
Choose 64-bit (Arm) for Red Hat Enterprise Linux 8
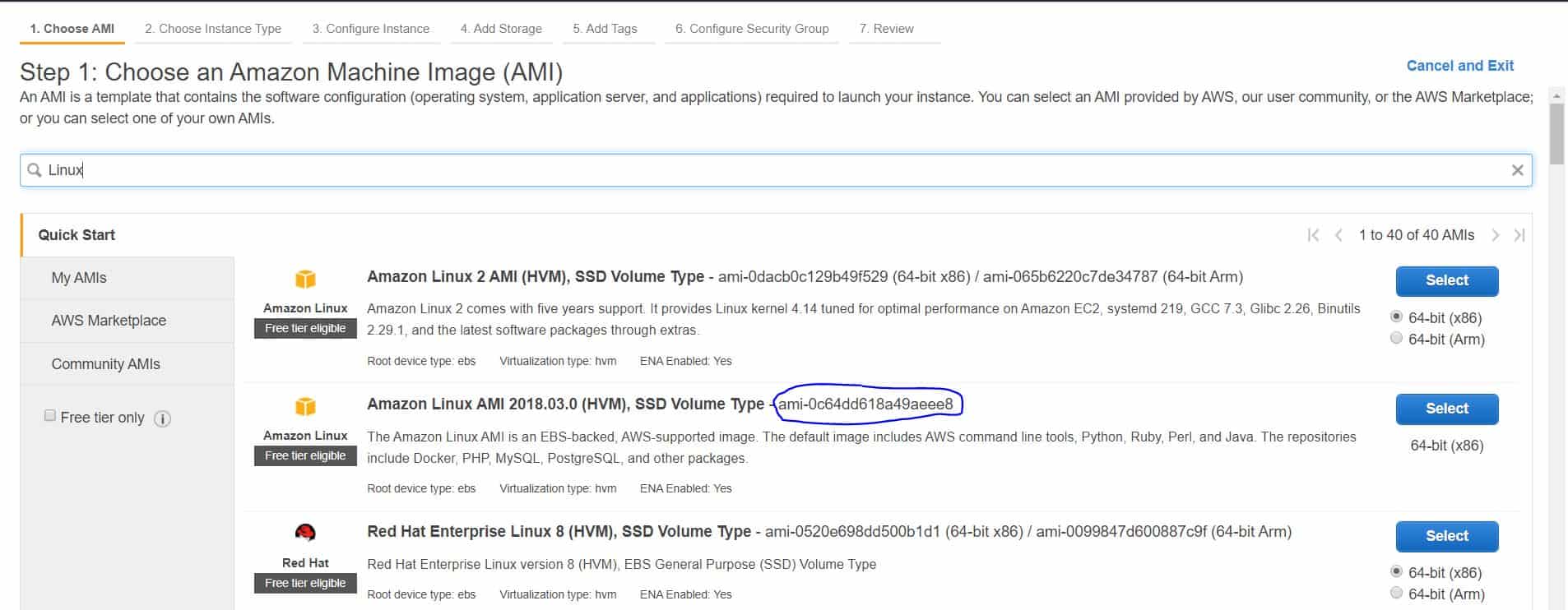(x=1396, y=593)
